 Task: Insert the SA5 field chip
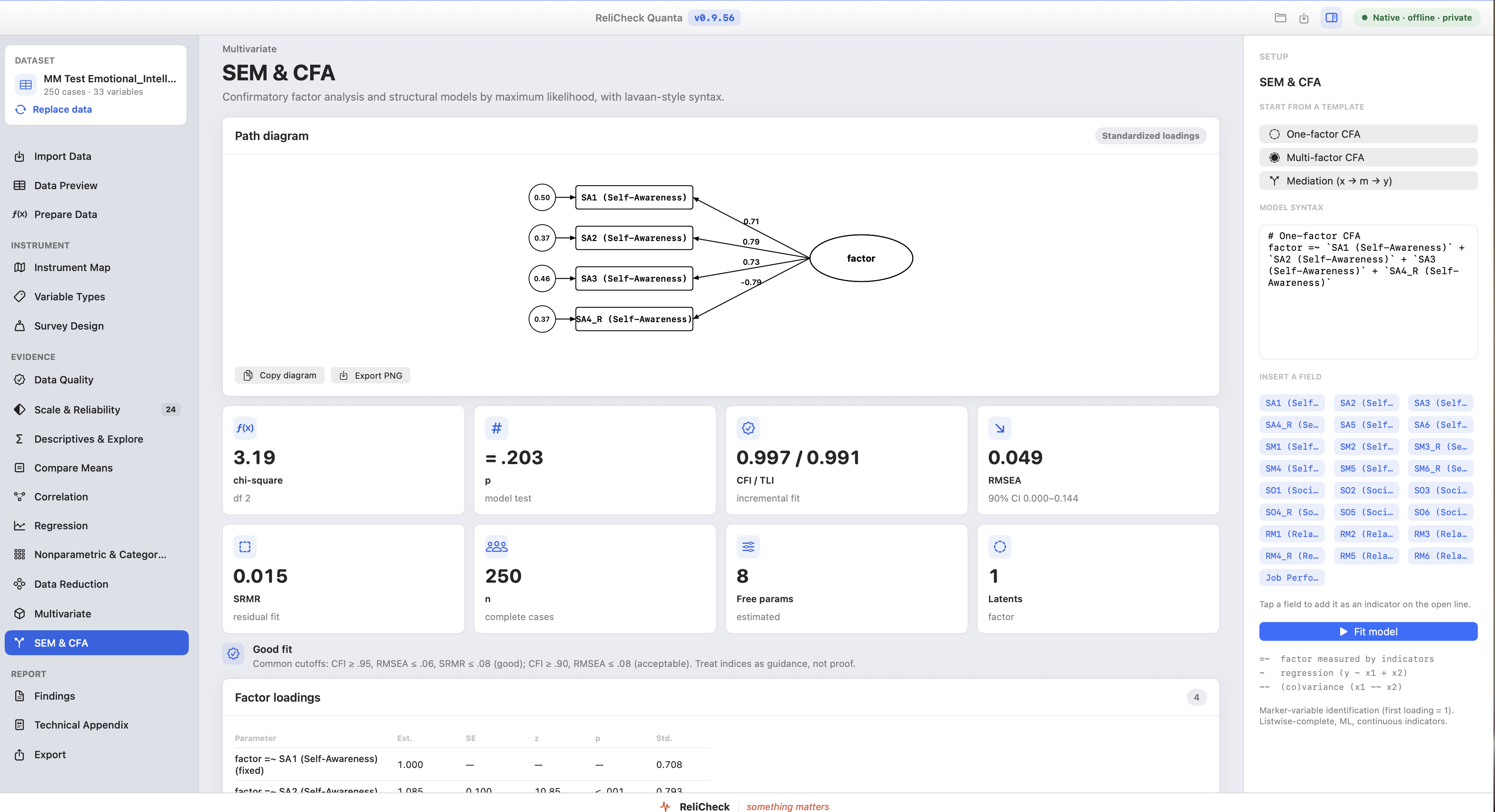tap(1366, 425)
